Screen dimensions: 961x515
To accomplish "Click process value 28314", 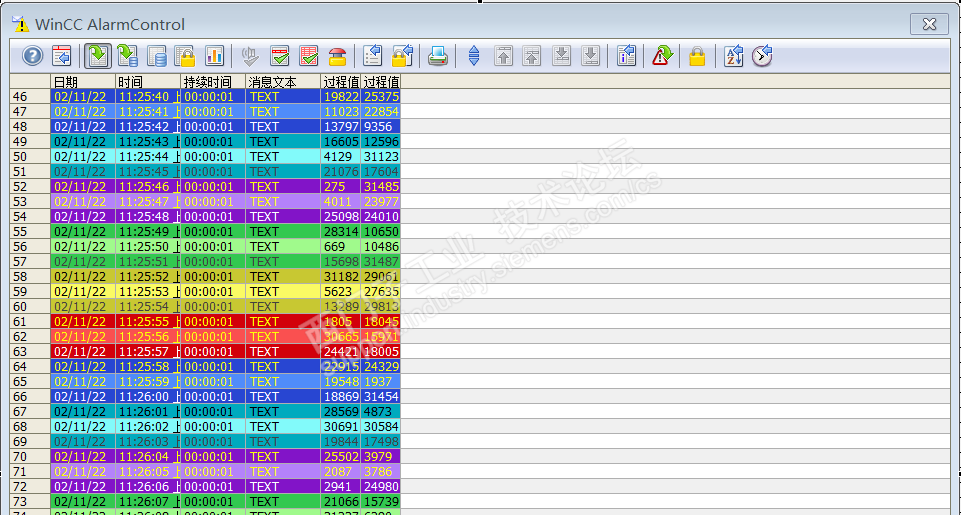I will 341,232.
